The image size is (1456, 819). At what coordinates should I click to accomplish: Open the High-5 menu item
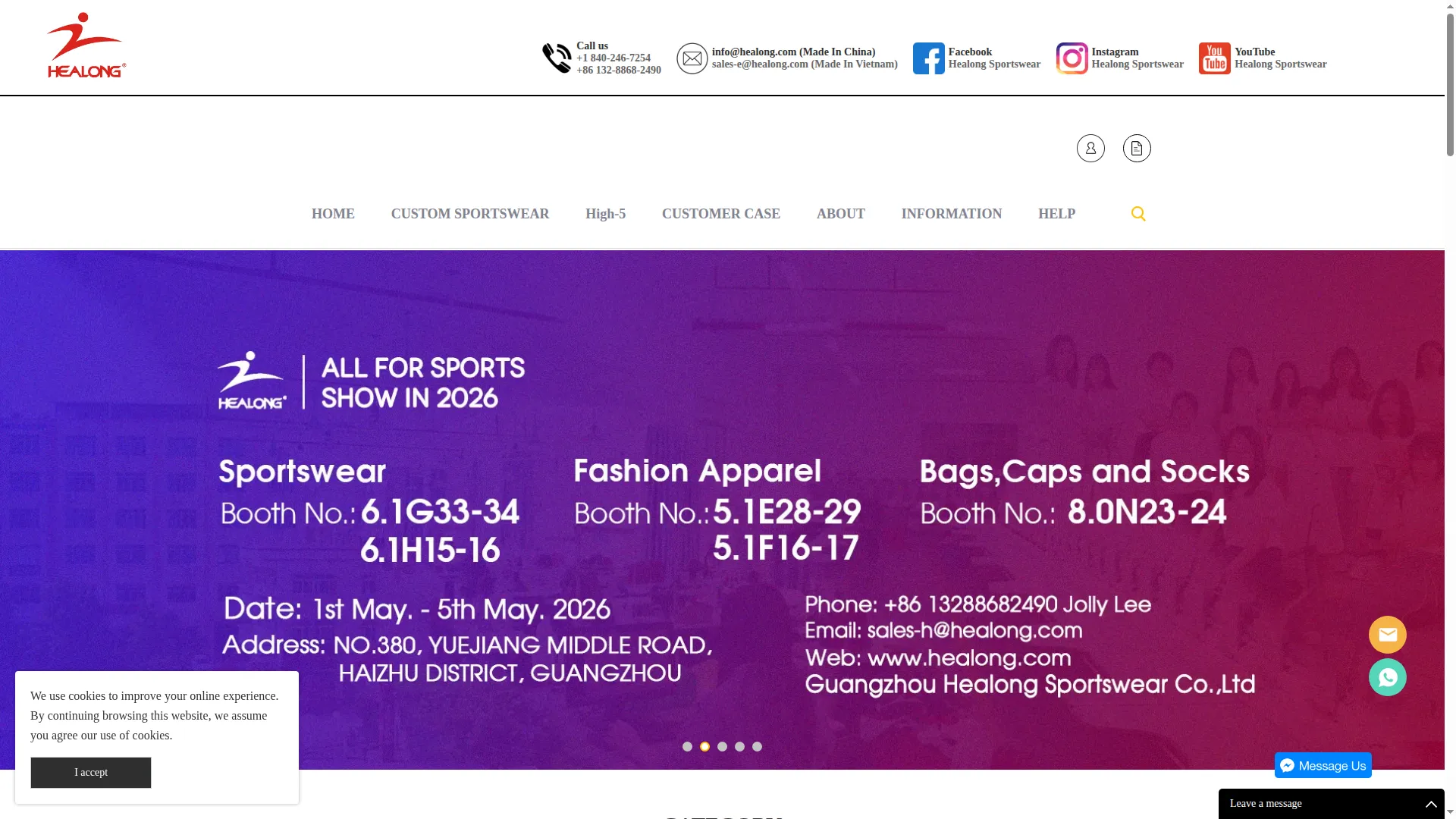[x=605, y=214]
